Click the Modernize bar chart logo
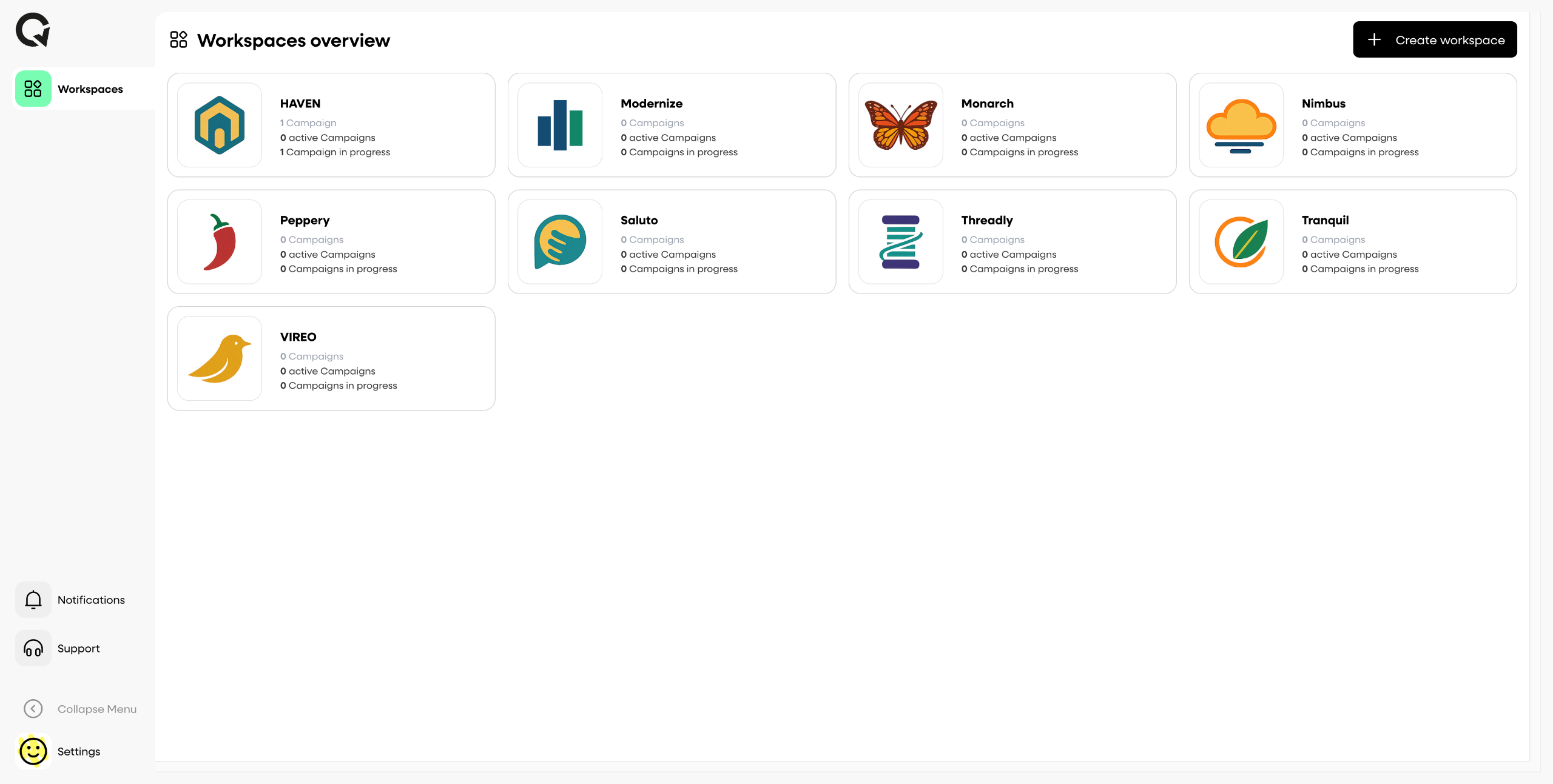This screenshot has width=1553, height=784. (560, 125)
